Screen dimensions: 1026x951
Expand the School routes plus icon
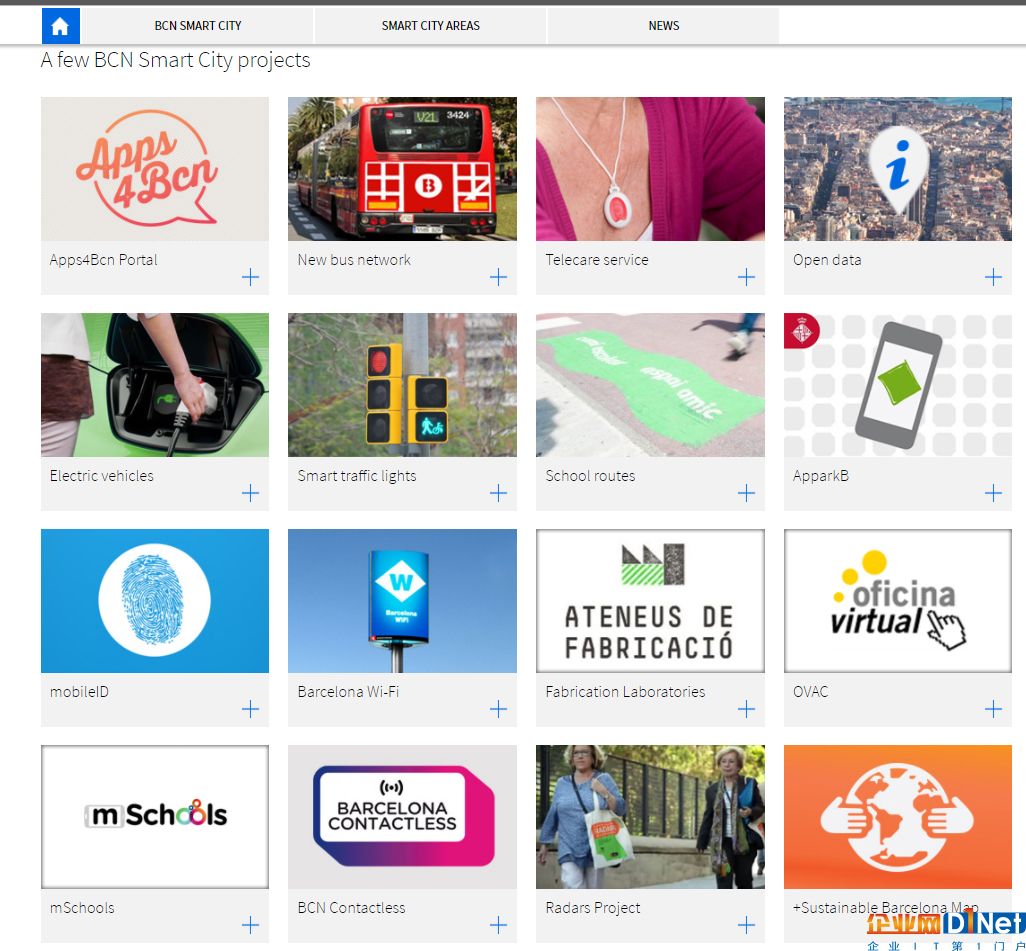[747, 493]
